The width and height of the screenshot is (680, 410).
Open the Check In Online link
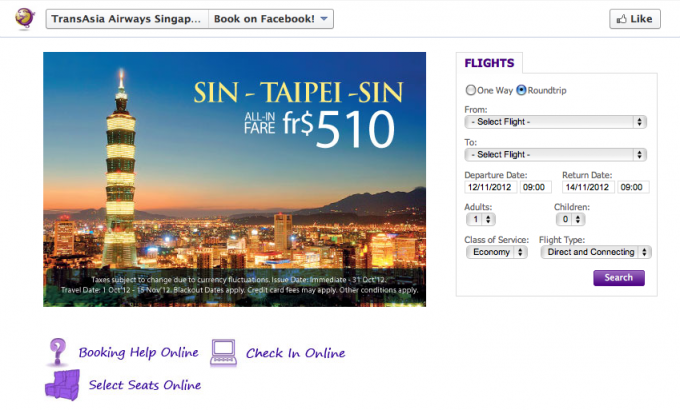tap(295, 353)
